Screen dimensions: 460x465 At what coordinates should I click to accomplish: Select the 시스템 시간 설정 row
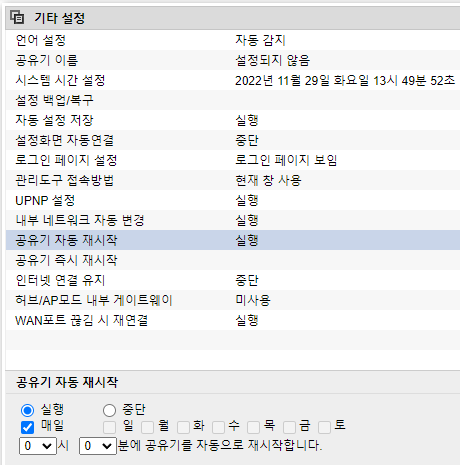tap(233, 80)
